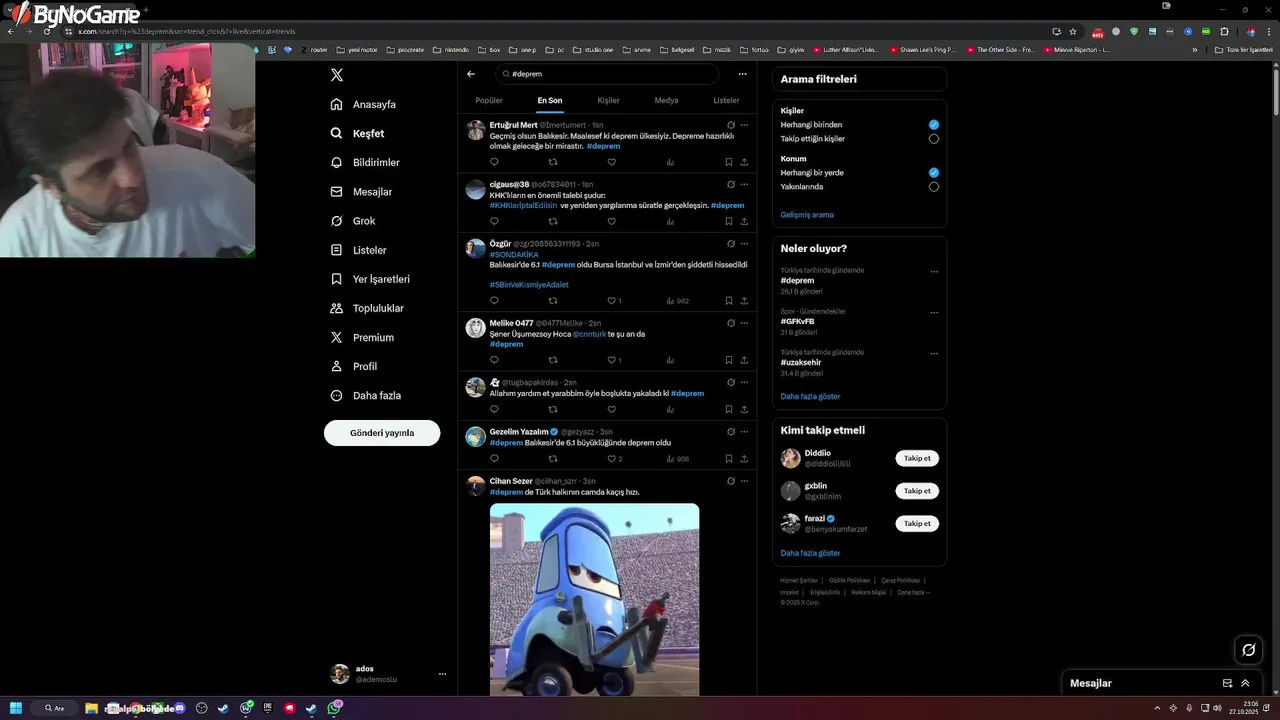
Task: Open #5BinVeKısmiyeAdalet hashtag link
Action: [529, 285]
